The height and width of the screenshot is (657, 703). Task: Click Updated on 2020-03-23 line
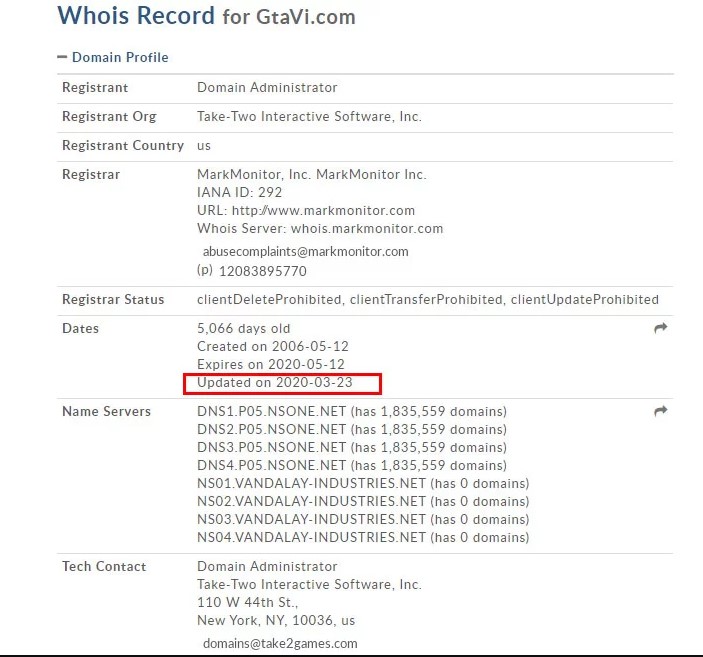[275, 383]
